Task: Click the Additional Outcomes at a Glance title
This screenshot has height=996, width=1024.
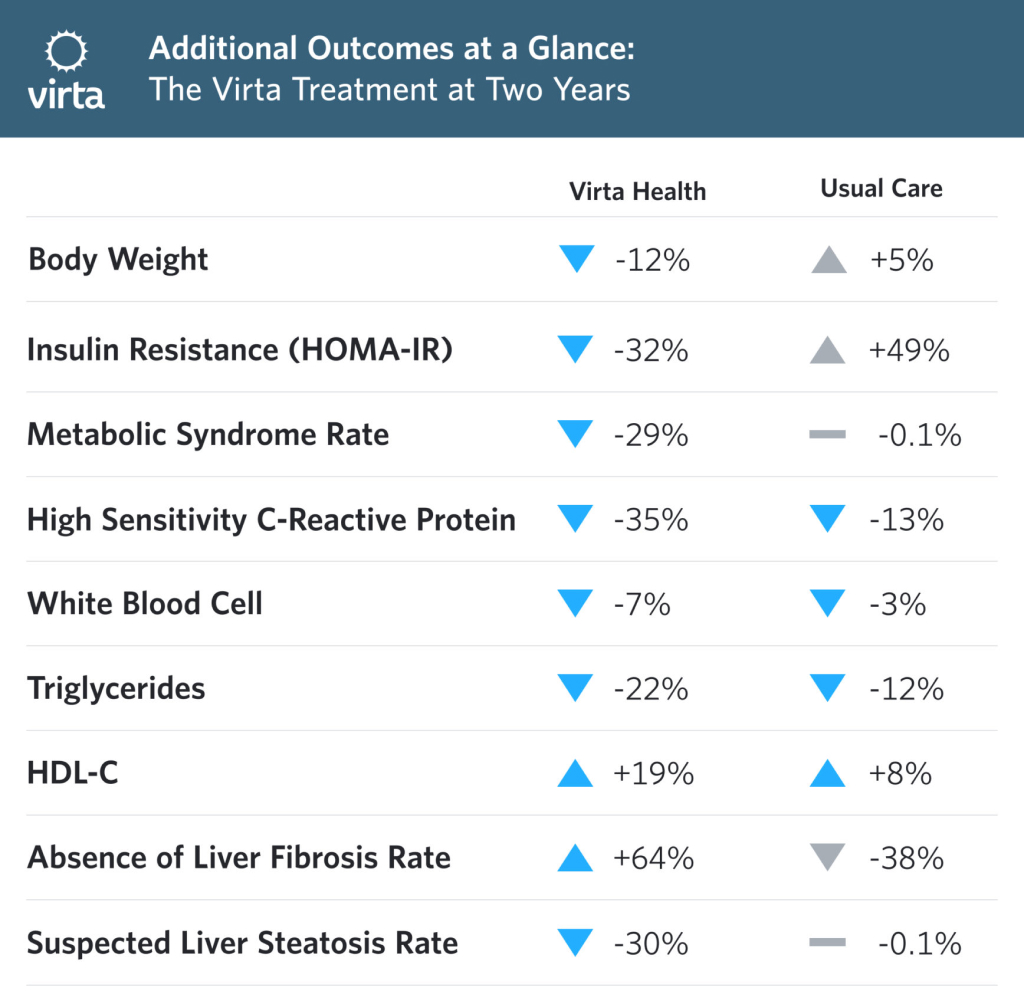Action: tap(391, 48)
